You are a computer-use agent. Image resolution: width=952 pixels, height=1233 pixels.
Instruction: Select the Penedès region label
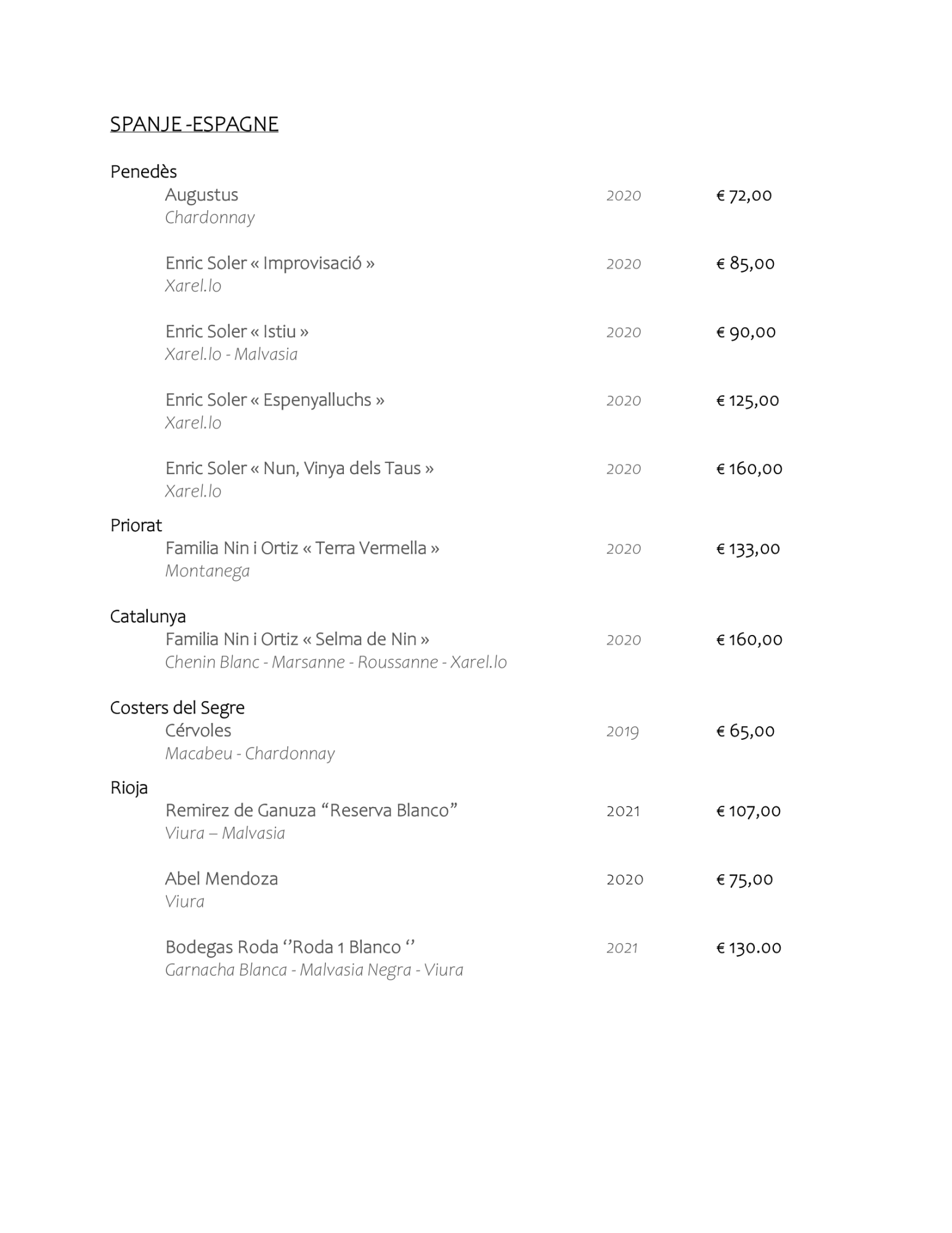click(144, 171)
